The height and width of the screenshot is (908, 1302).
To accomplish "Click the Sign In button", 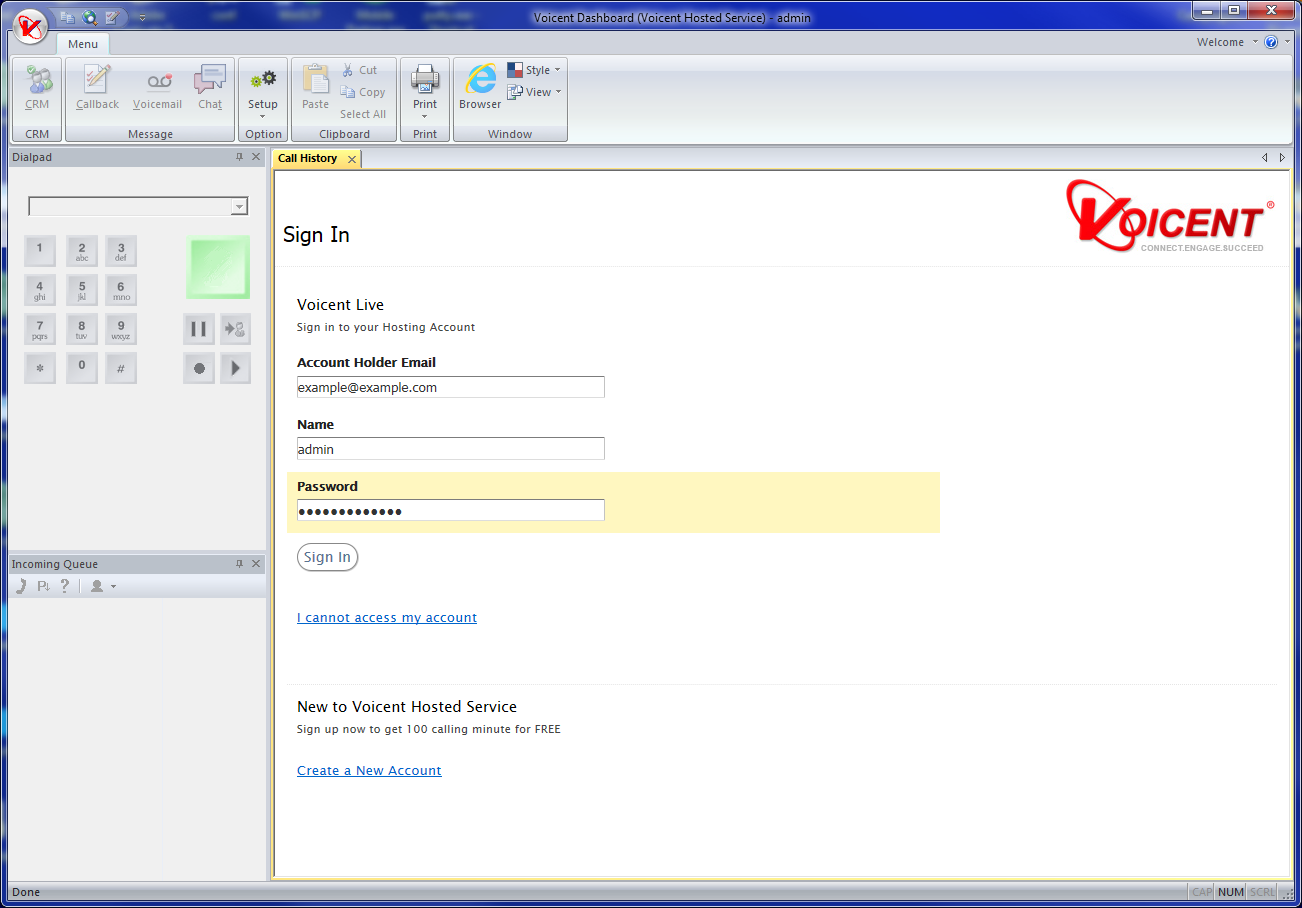I will [x=327, y=557].
